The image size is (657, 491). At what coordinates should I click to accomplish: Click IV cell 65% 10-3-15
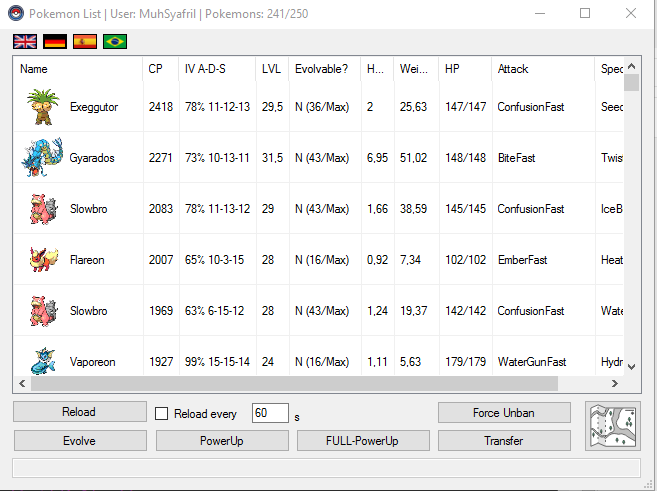click(x=215, y=260)
